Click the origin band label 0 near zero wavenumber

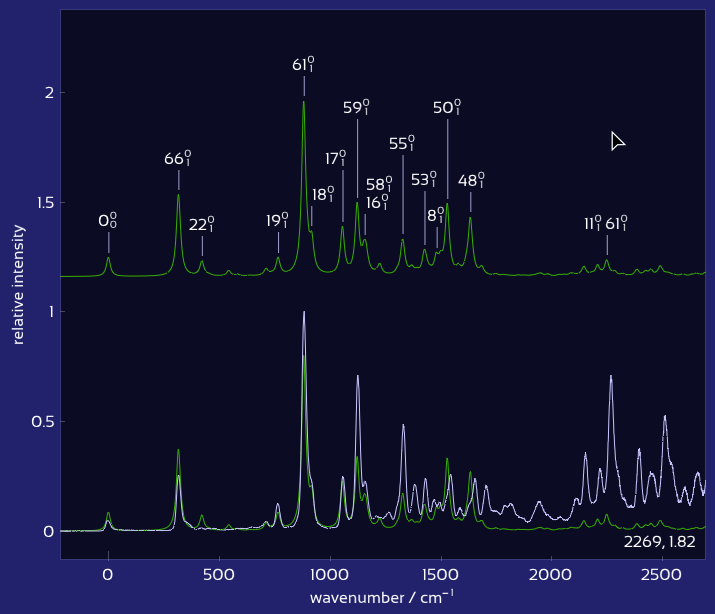(108, 221)
